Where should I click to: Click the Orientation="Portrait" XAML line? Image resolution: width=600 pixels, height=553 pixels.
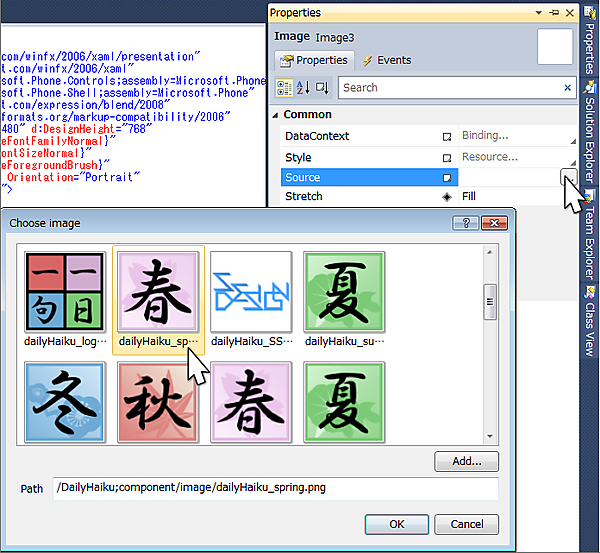pos(73,177)
